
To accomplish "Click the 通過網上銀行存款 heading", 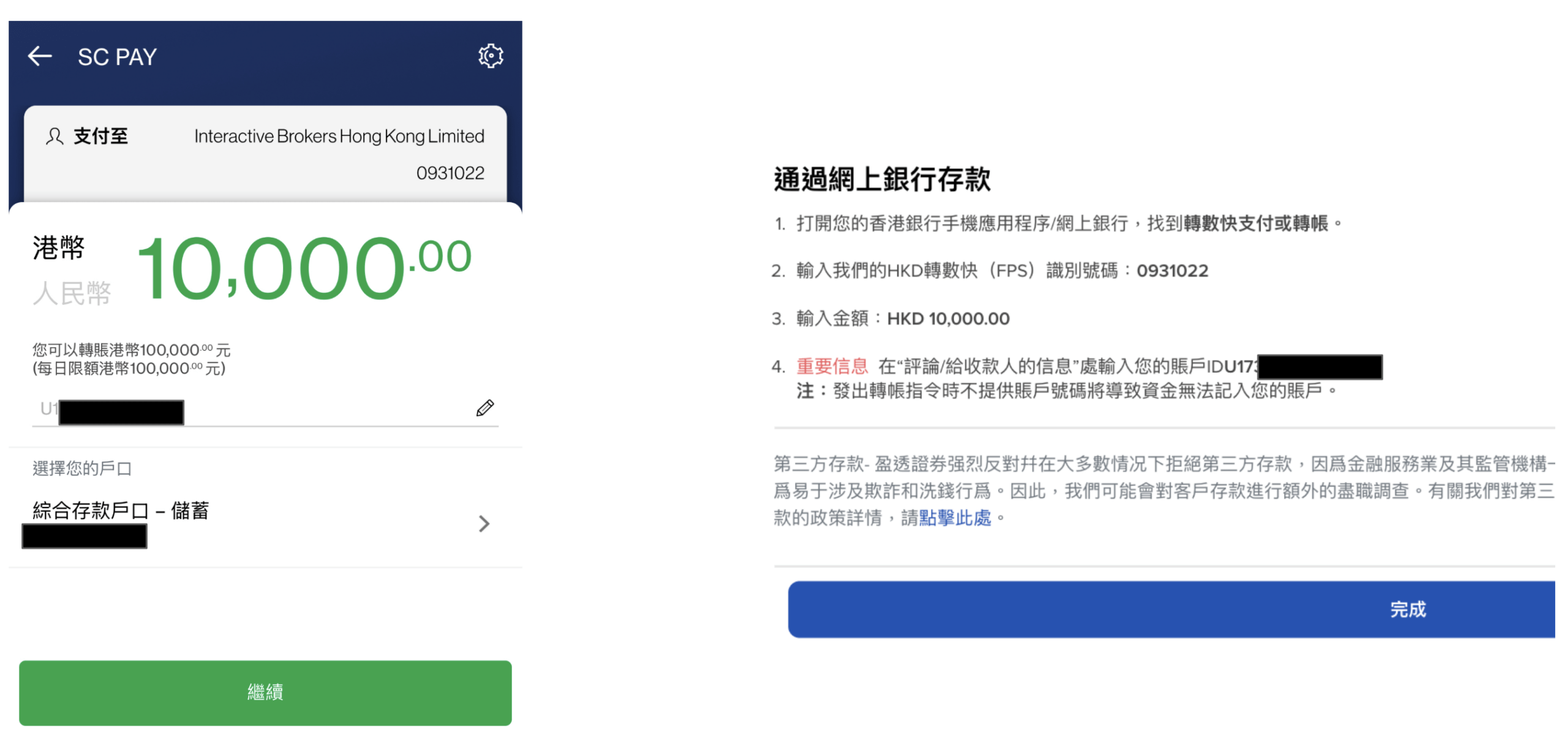I will (x=882, y=179).
